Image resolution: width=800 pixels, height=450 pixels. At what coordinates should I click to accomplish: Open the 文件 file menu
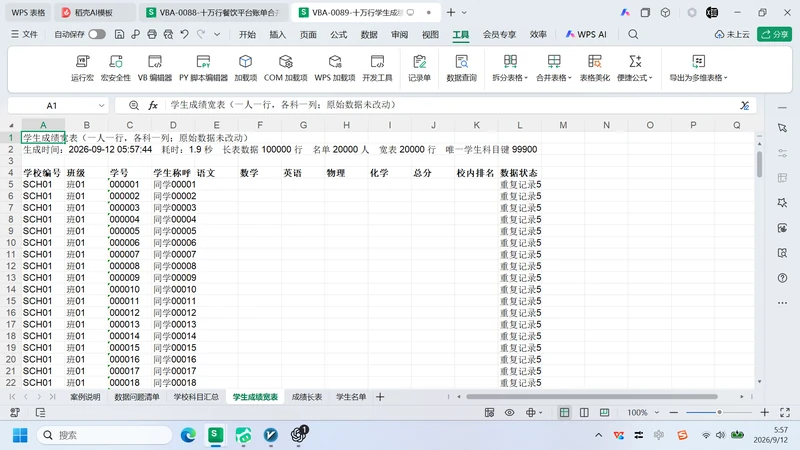(24, 34)
